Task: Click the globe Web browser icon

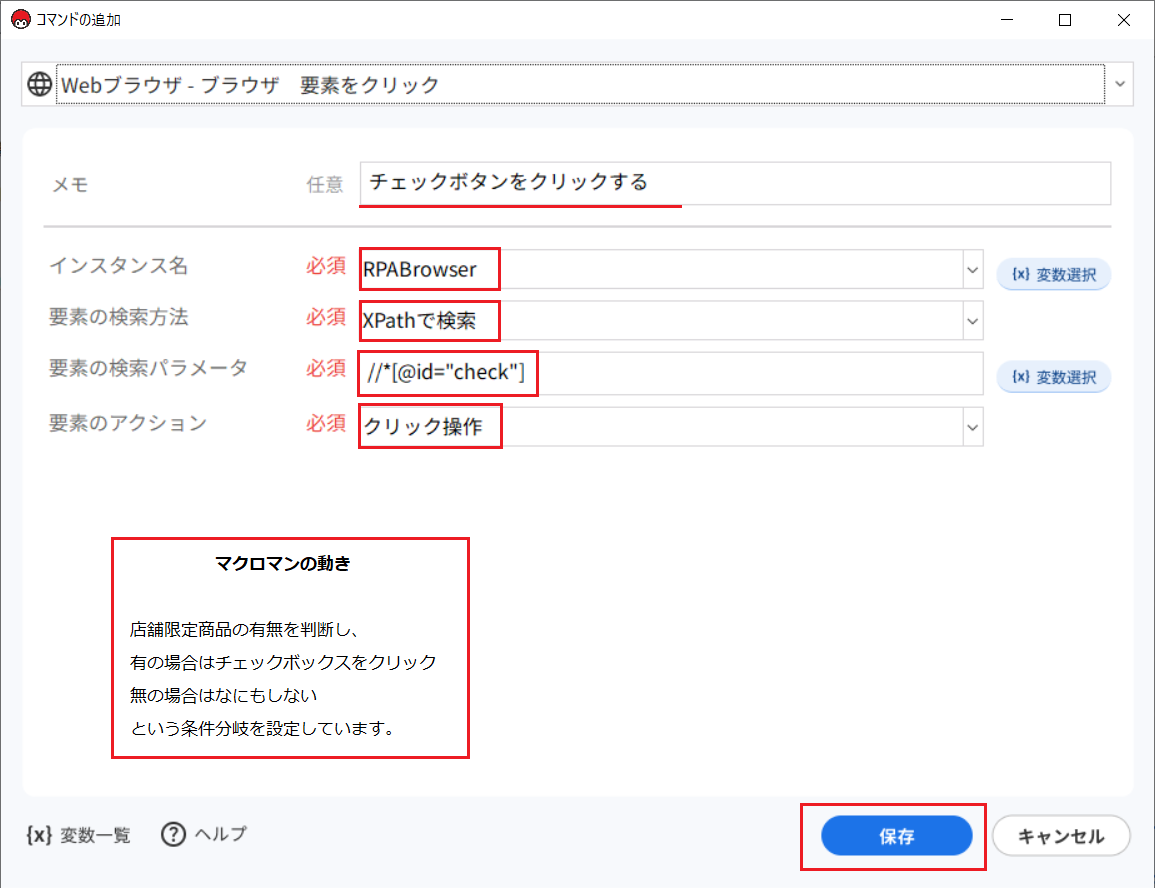Action: (x=40, y=85)
